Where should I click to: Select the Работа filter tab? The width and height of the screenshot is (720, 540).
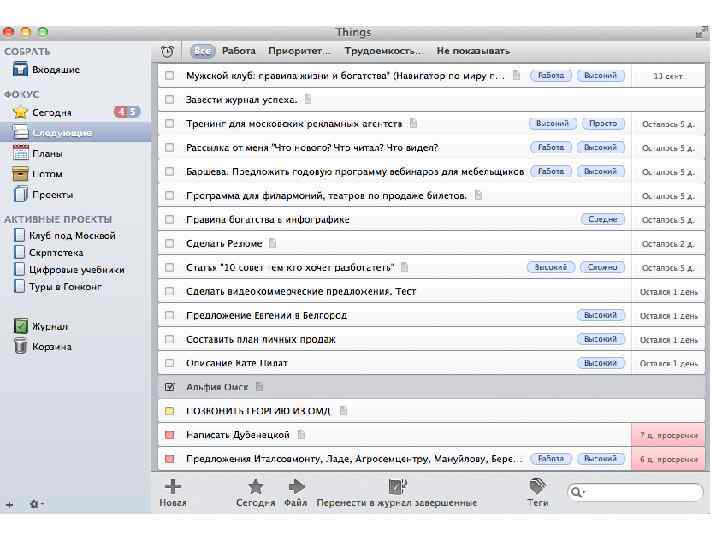tap(239, 51)
